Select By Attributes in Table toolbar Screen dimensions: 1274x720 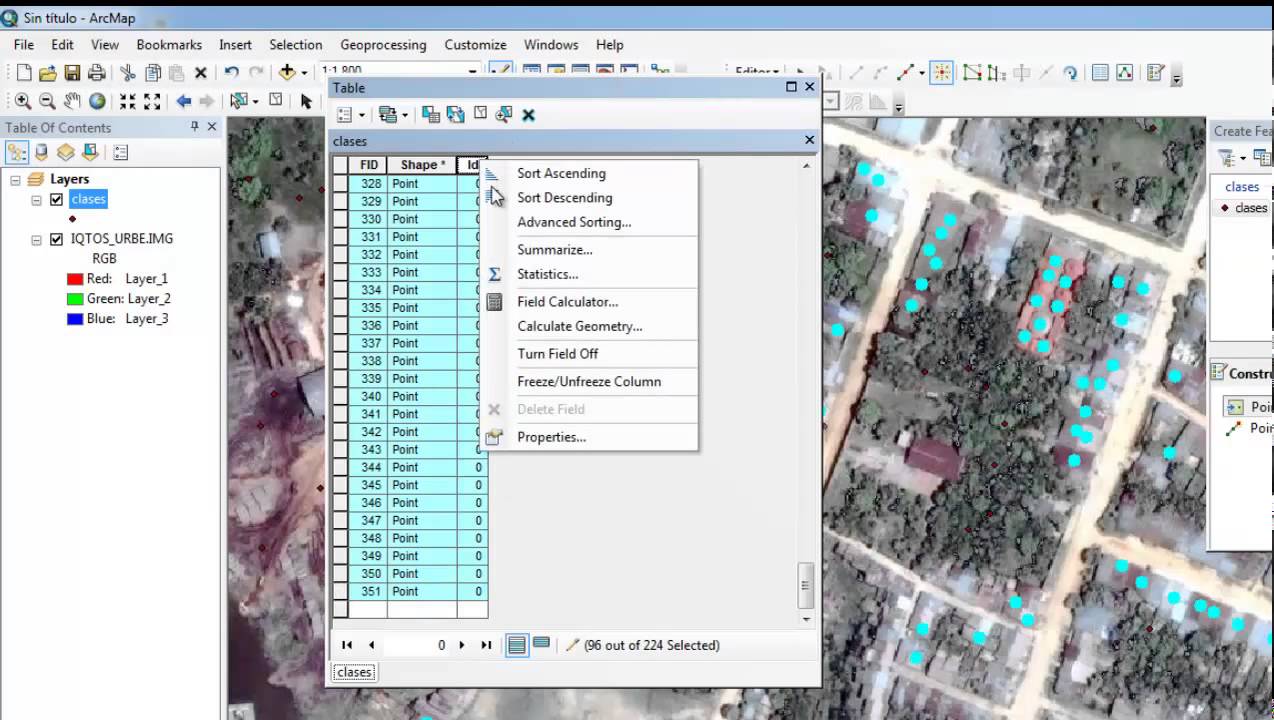[431, 115]
